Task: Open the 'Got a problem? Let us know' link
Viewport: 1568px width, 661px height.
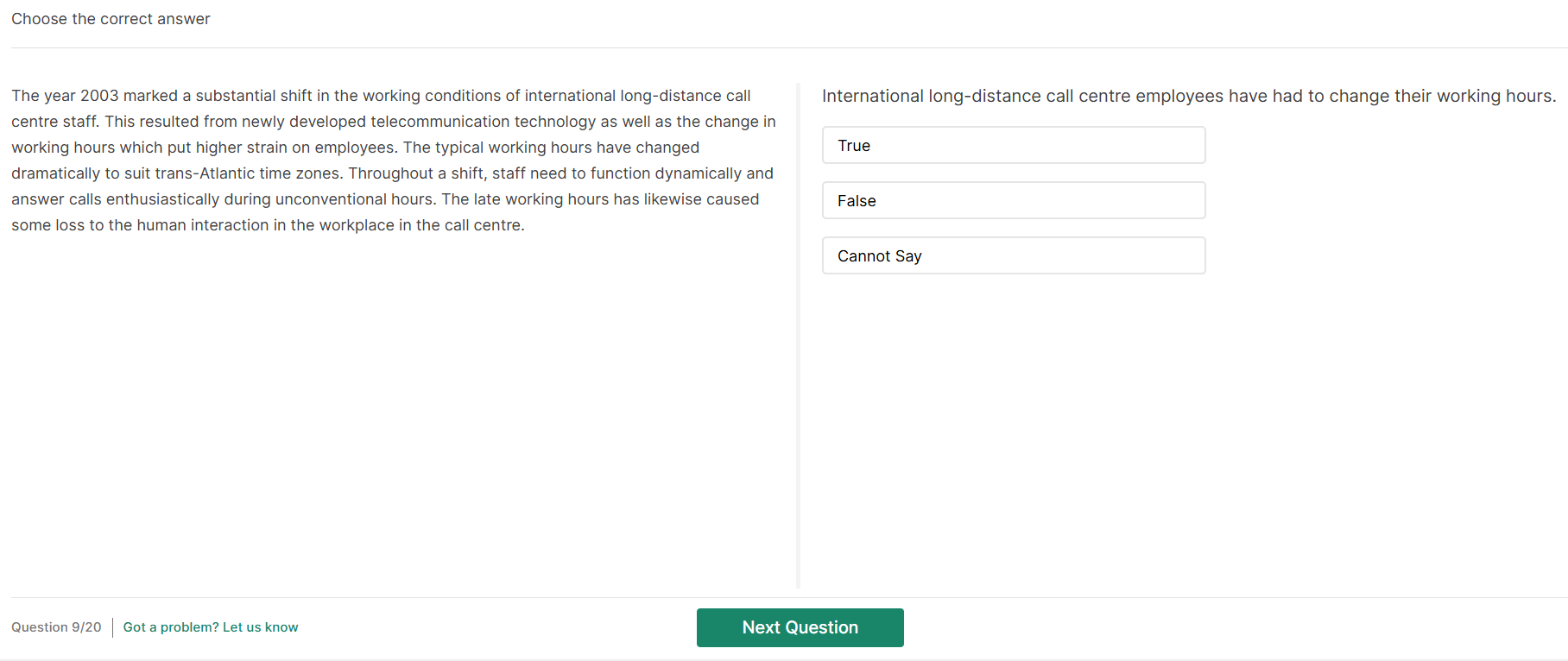Action: pos(210,627)
